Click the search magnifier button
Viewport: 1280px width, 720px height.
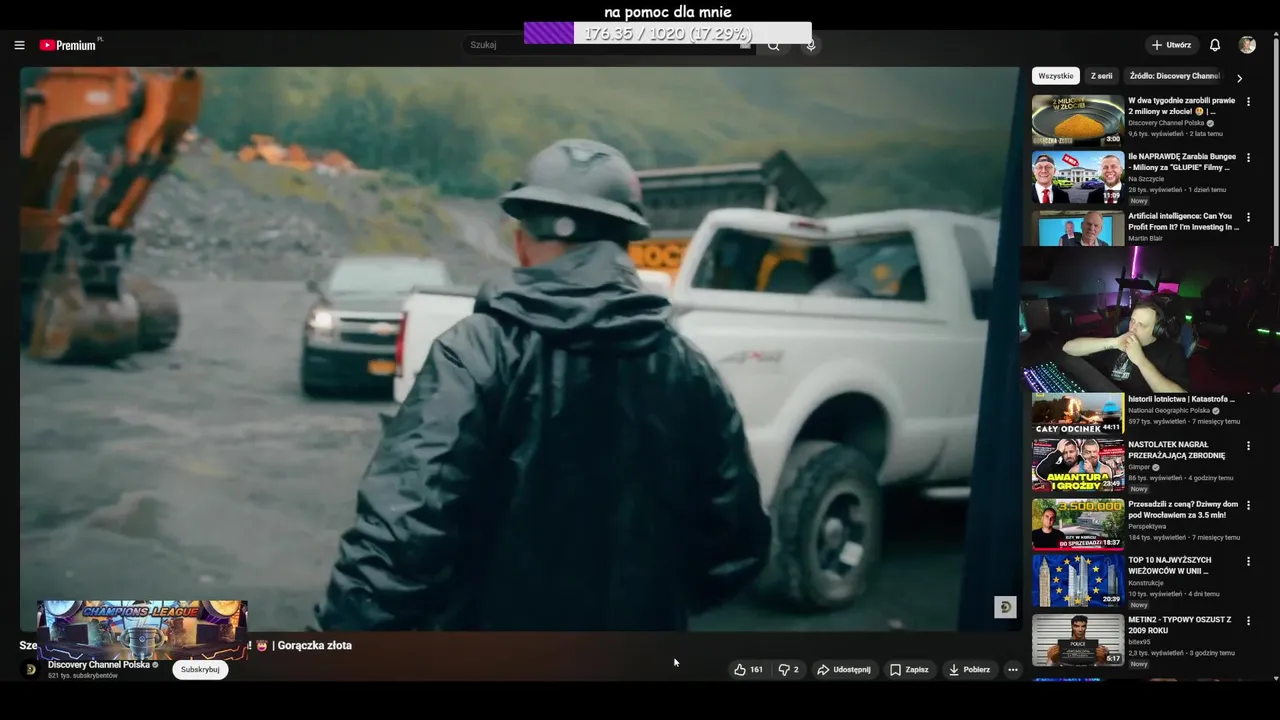click(x=773, y=45)
